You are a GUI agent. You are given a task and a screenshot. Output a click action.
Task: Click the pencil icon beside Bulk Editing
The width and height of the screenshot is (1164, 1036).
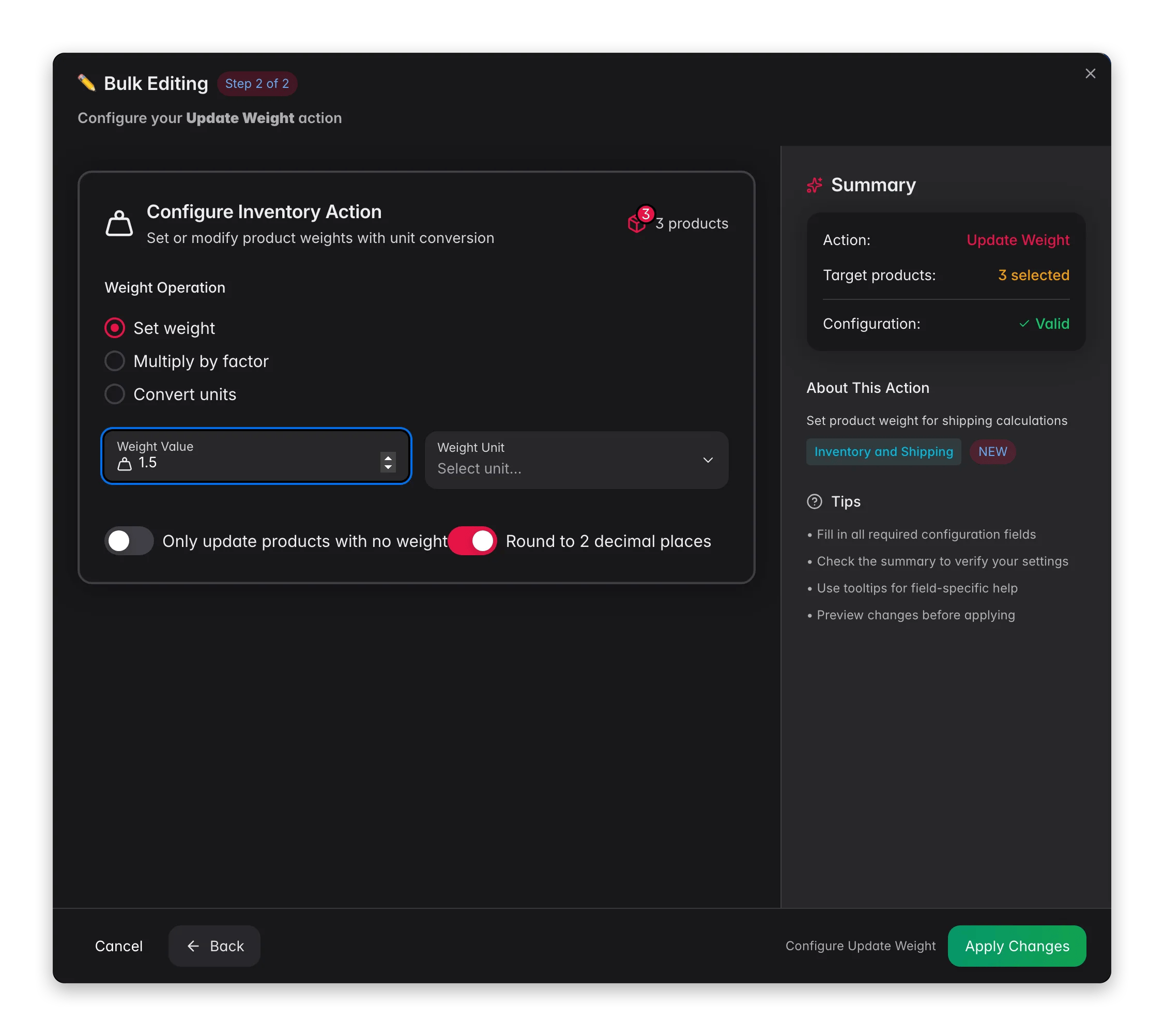[86, 83]
